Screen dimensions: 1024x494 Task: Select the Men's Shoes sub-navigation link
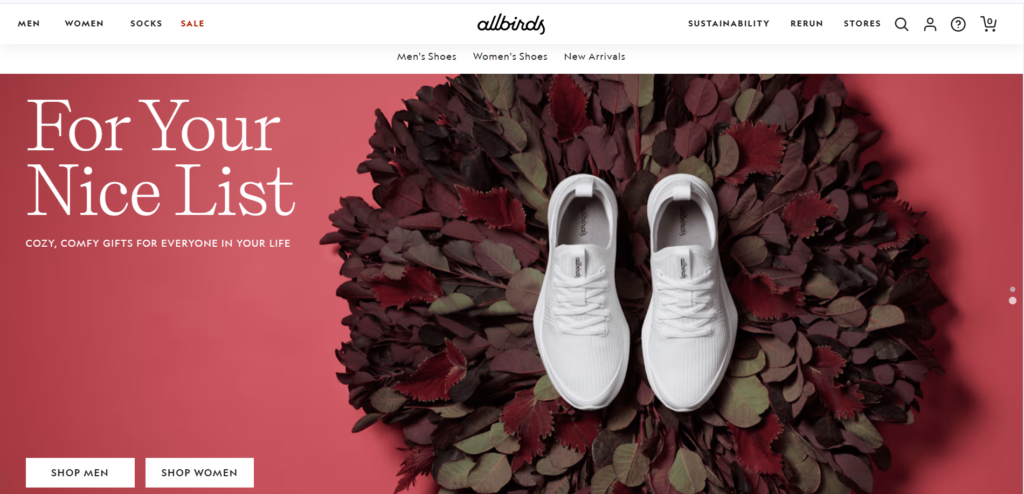coord(426,57)
